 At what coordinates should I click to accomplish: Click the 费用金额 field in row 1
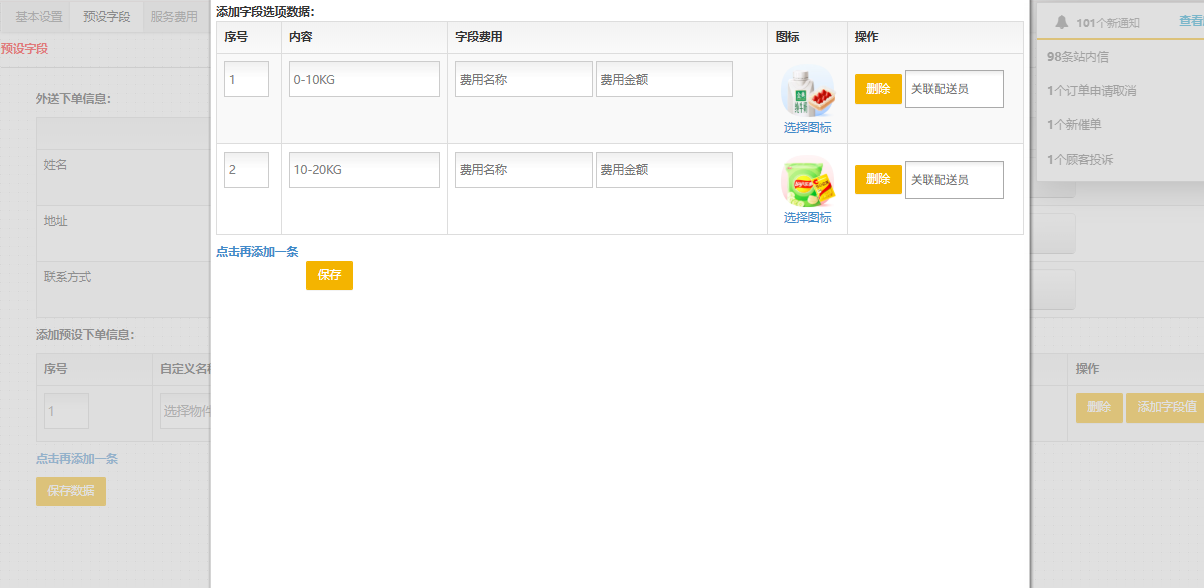tap(664, 79)
